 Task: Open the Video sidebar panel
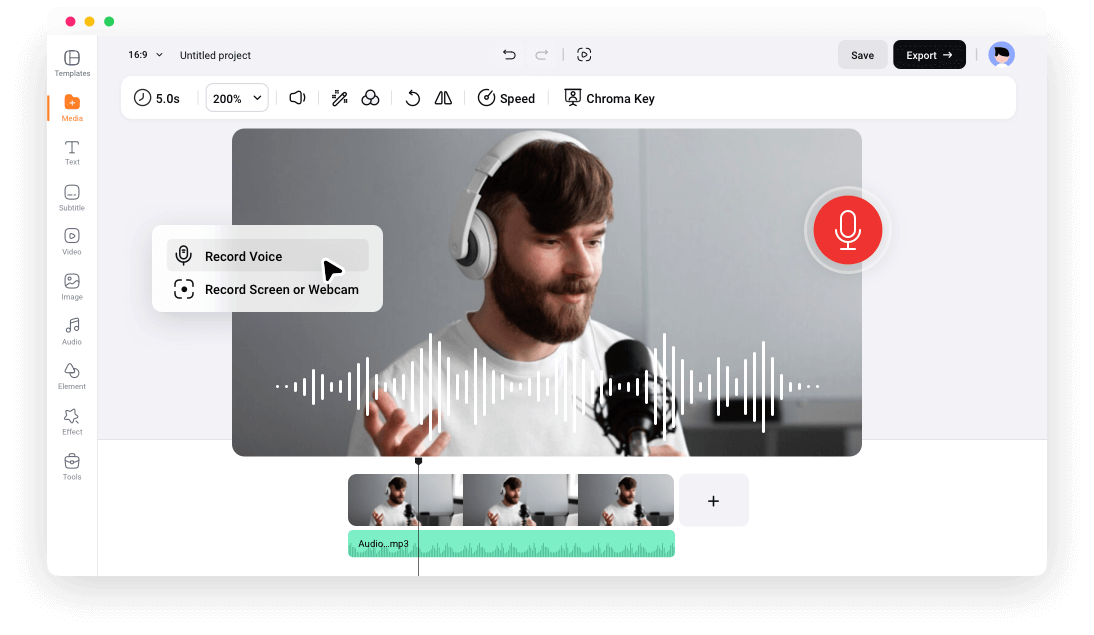tap(72, 242)
